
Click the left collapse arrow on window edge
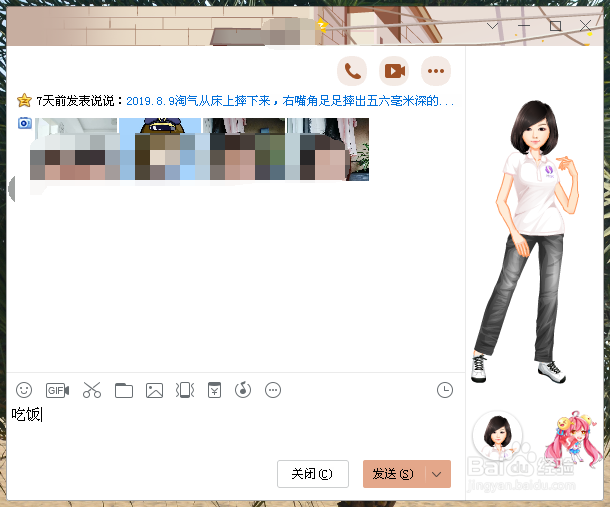click(x=12, y=189)
